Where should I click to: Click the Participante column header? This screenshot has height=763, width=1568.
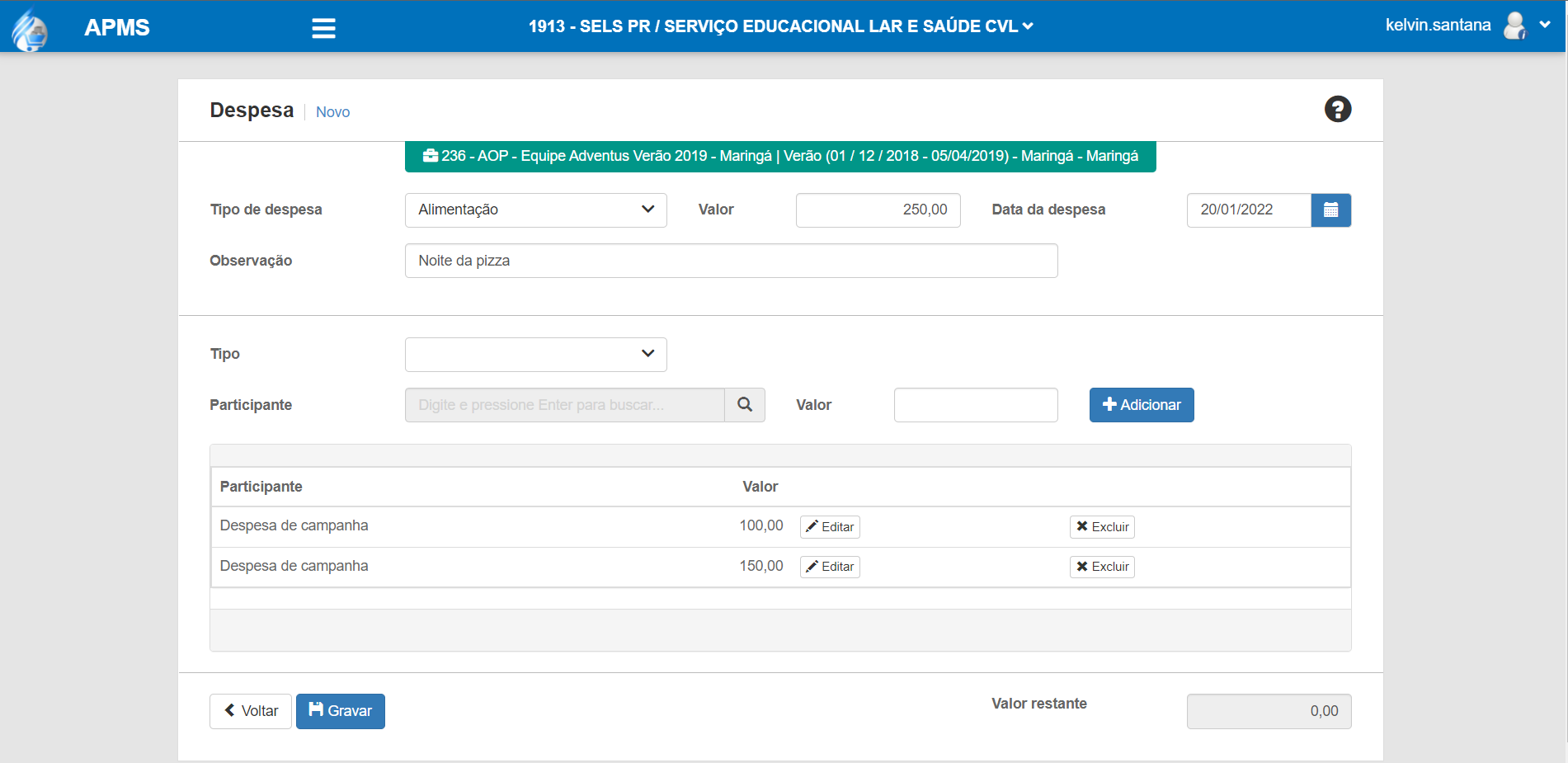pyautogui.click(x=261, y=487)
